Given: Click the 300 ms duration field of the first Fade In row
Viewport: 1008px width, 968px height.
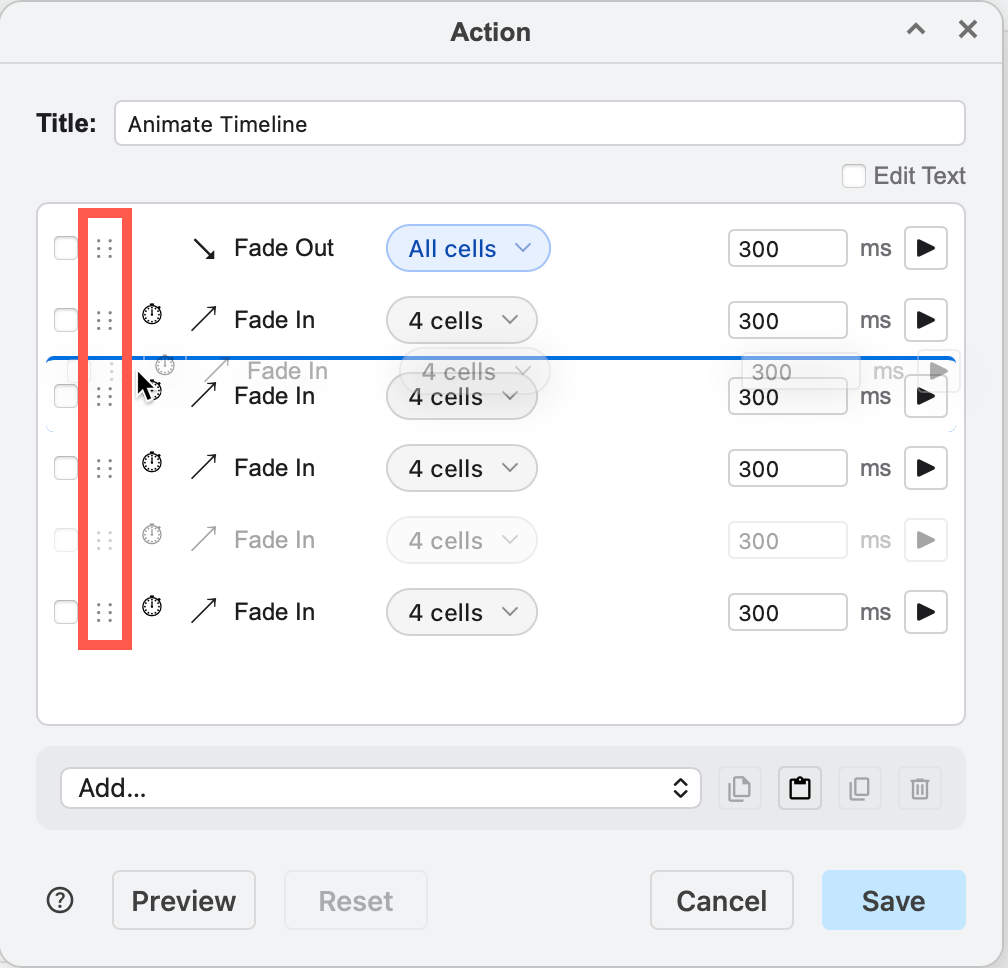Looking at the screenshot, I should (788, 320).
